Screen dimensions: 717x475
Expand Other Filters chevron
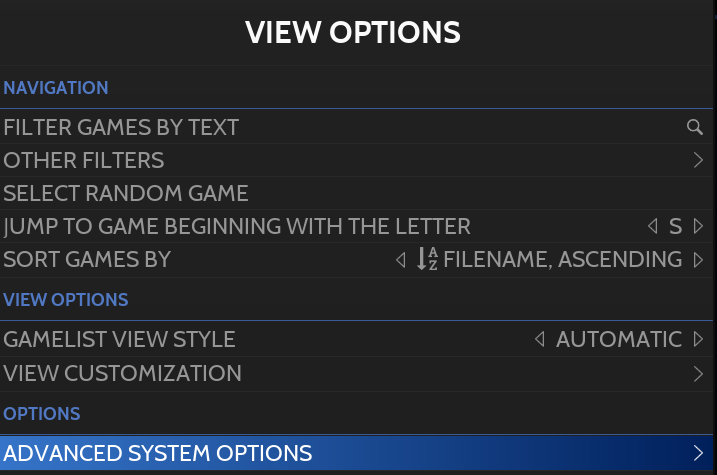[698, 160]
